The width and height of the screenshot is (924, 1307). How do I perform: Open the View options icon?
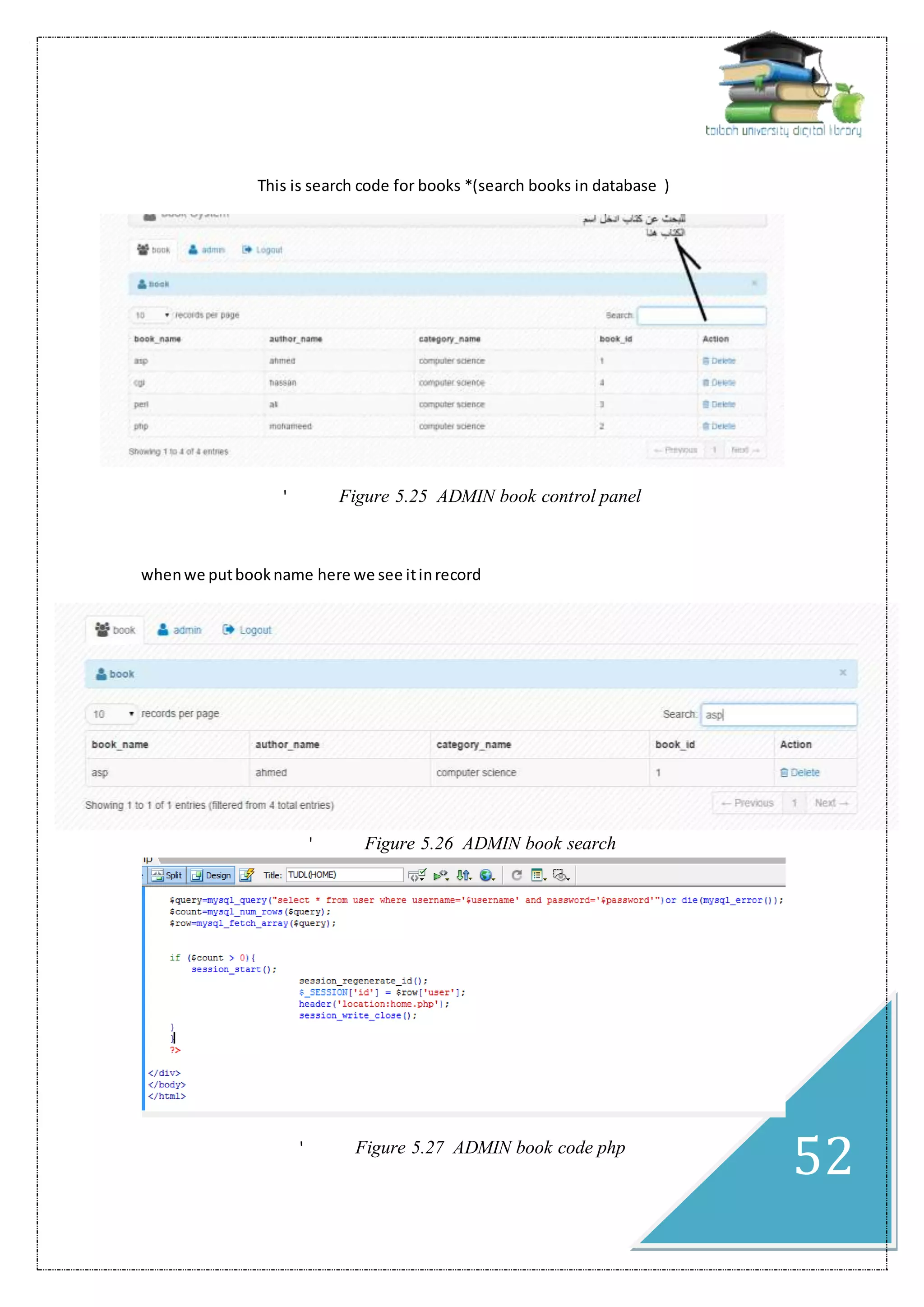pos(538,875)
